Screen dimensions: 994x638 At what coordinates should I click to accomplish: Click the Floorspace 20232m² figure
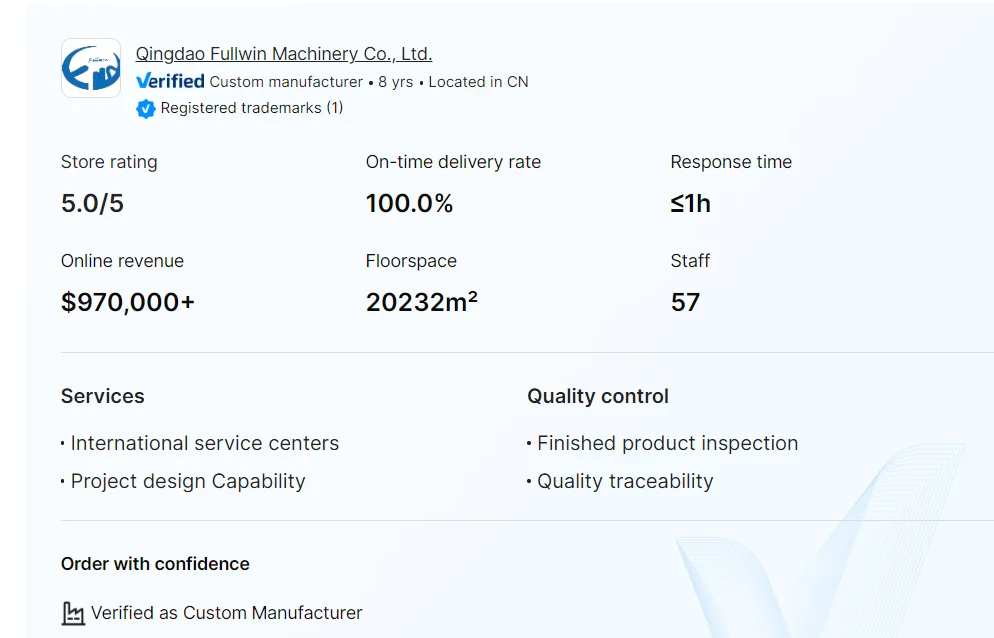click(x=421, y=302)
